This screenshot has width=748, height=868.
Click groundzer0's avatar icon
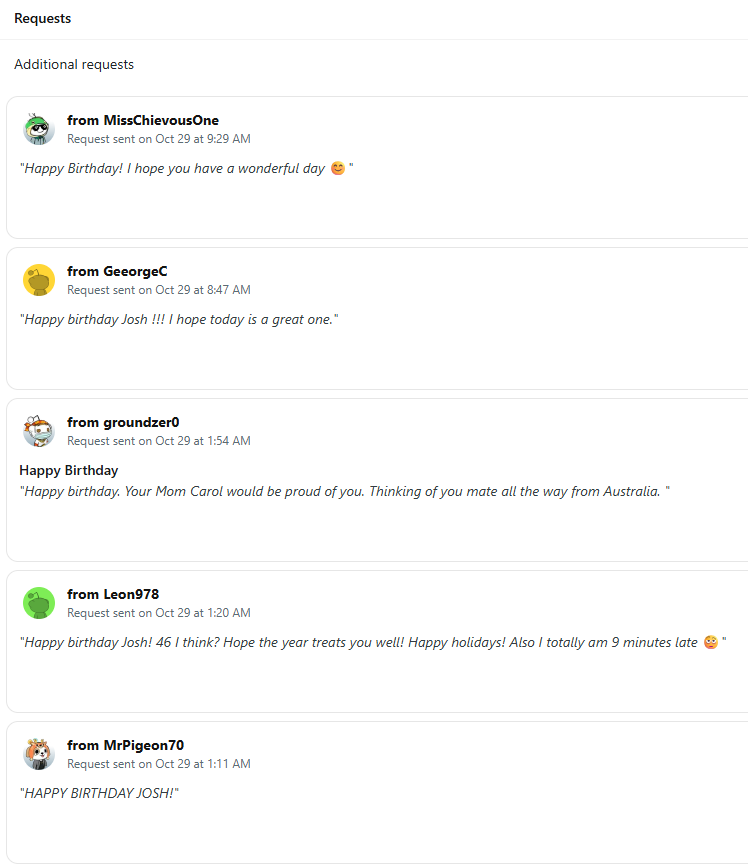pos(38,431)
